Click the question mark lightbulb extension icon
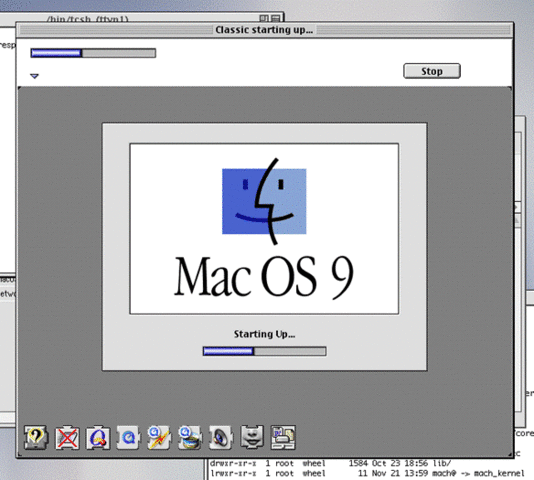The image size is (534, 480). click(x=36, y=437)
